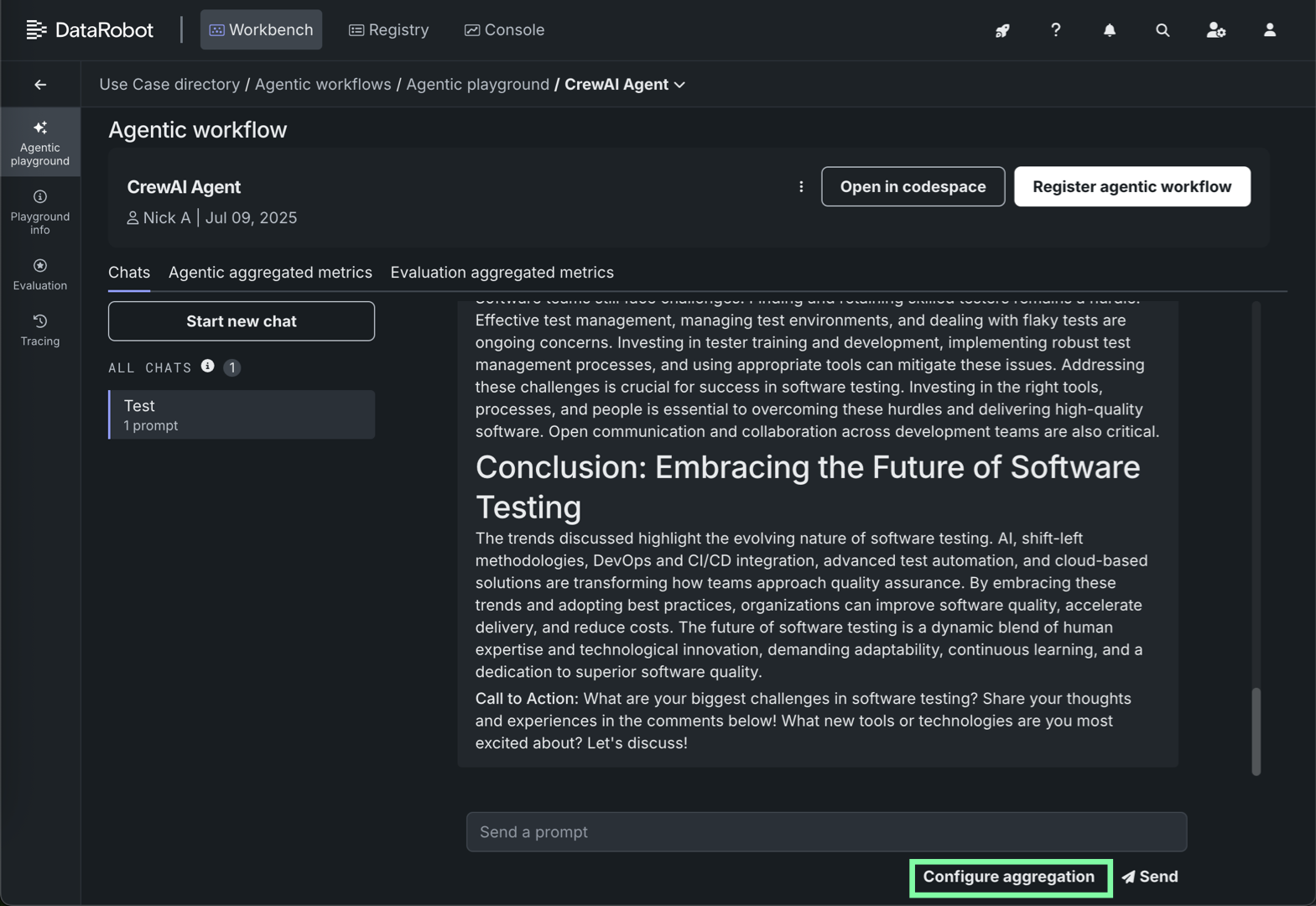Click the search magnifier icon
Viewport: 1316px width, 906px height.
[1162, 30]
